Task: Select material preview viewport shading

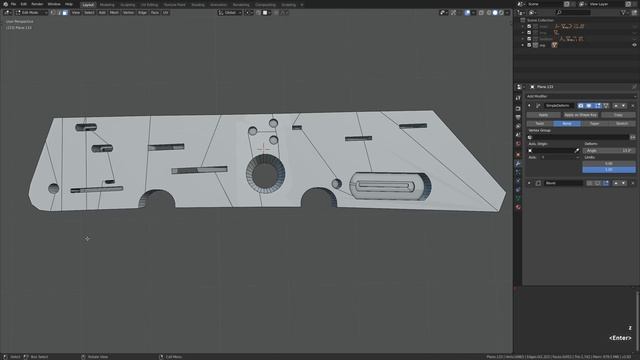Action: pyautogui.click(x=501, y=13)
